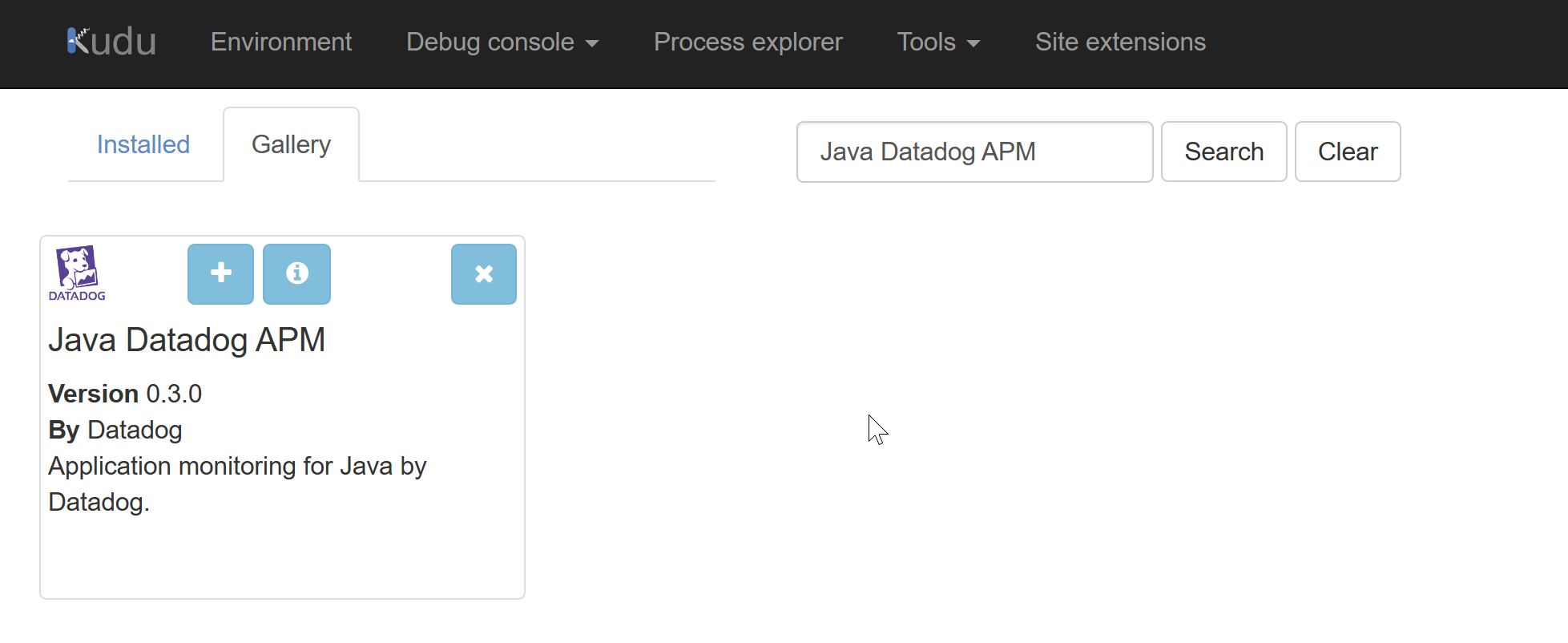Click the Version 0.3.0 text
1568x643 pixels.
click(x=125, y=394)
